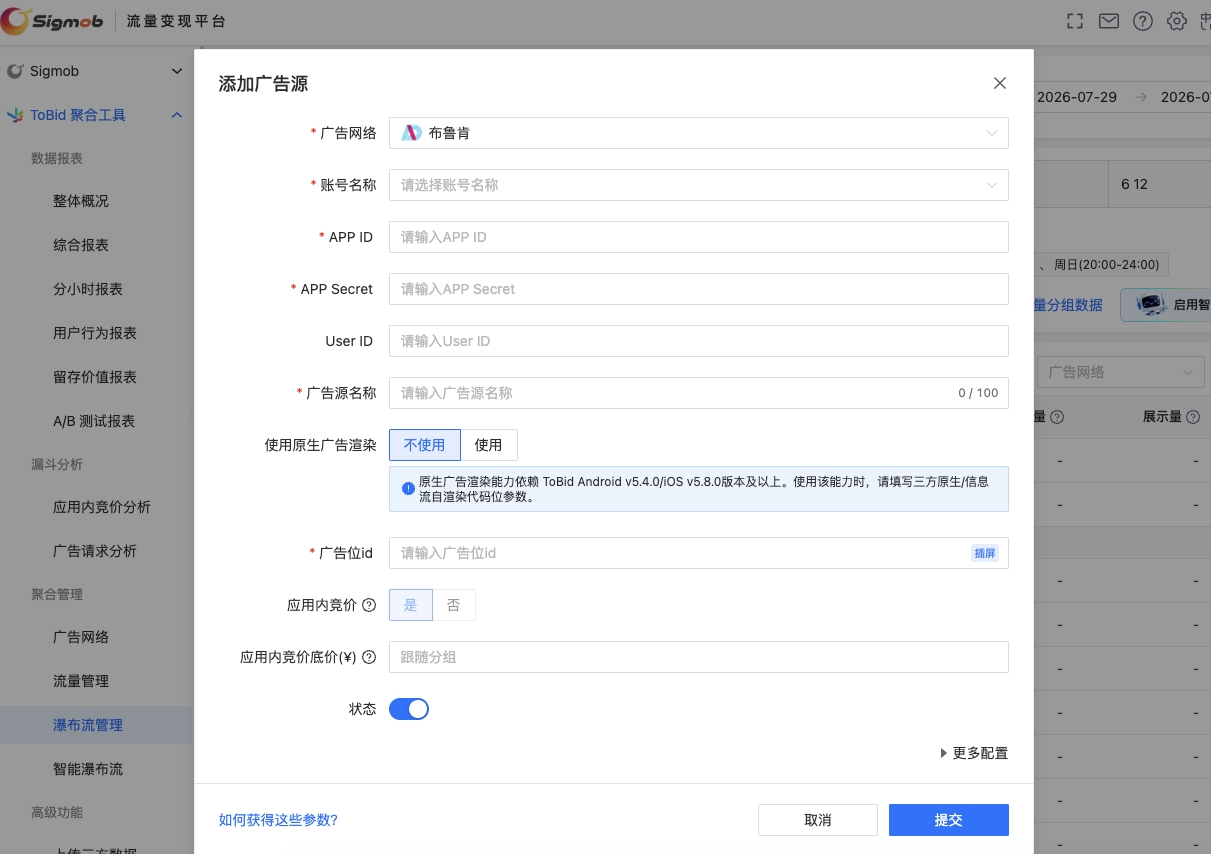Click the Sigmob sidebar item icon
Screen dimensions: 1211x854
click(15, 71)
